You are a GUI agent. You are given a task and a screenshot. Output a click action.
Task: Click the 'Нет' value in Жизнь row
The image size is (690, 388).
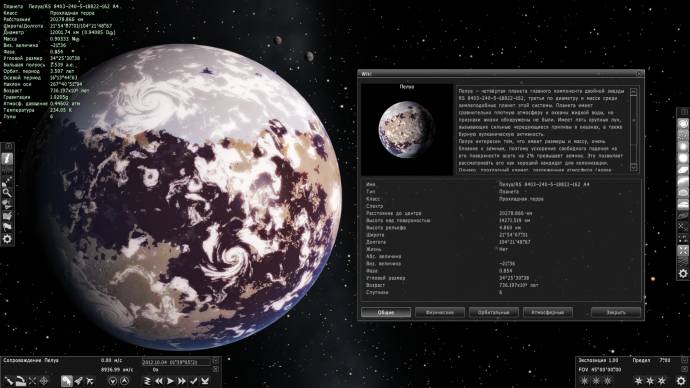tap(503, 249)
